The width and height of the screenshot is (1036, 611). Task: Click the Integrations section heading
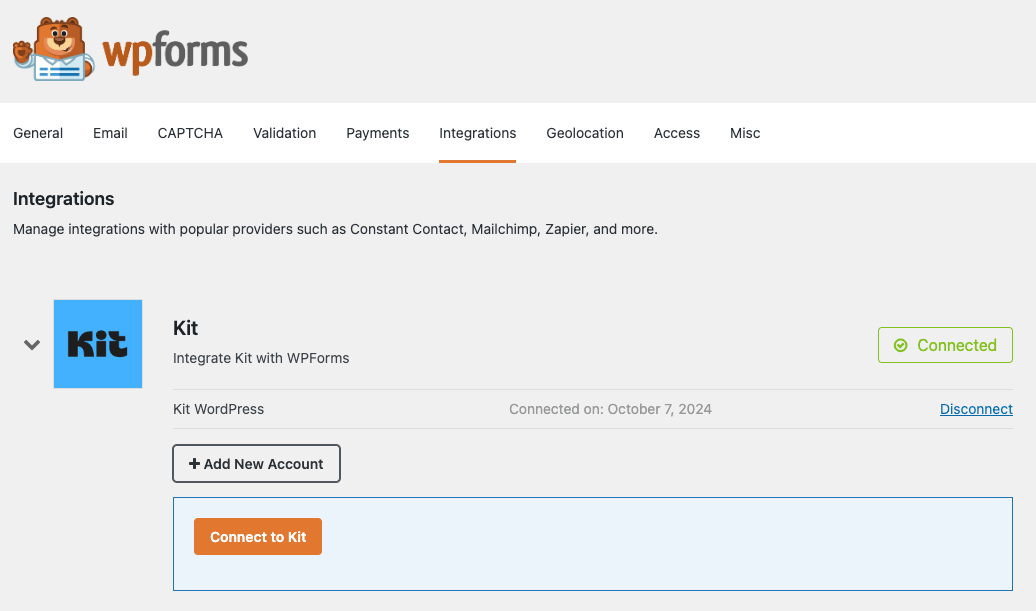pos(63,199)
